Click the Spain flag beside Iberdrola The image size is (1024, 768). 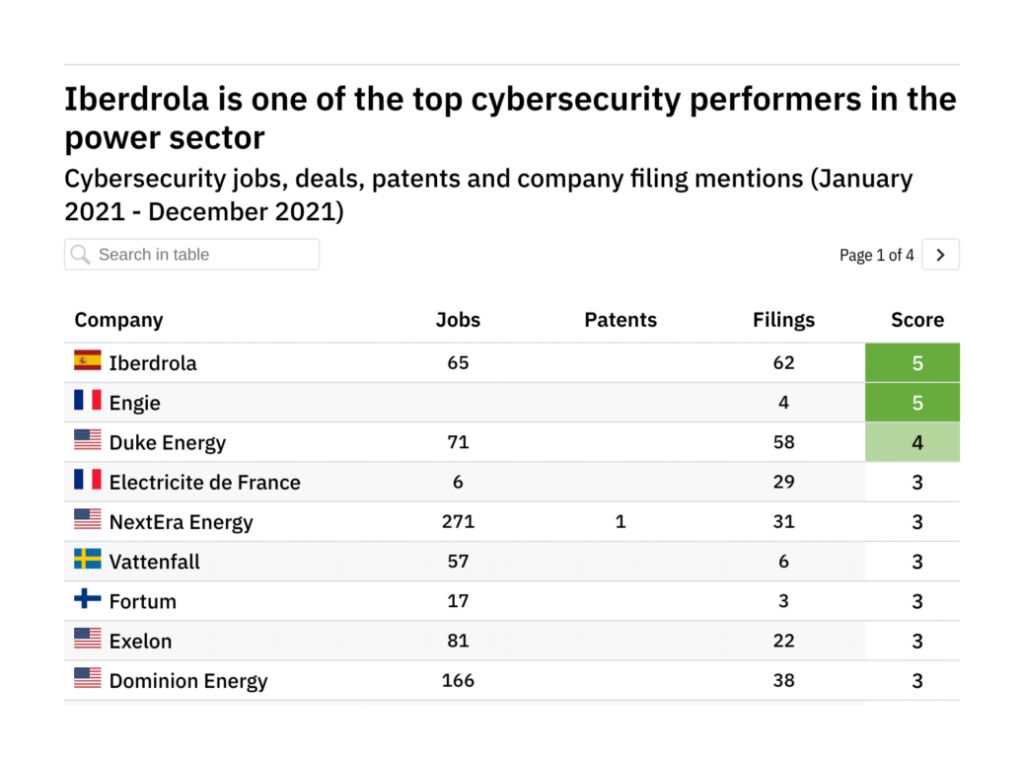88,361
